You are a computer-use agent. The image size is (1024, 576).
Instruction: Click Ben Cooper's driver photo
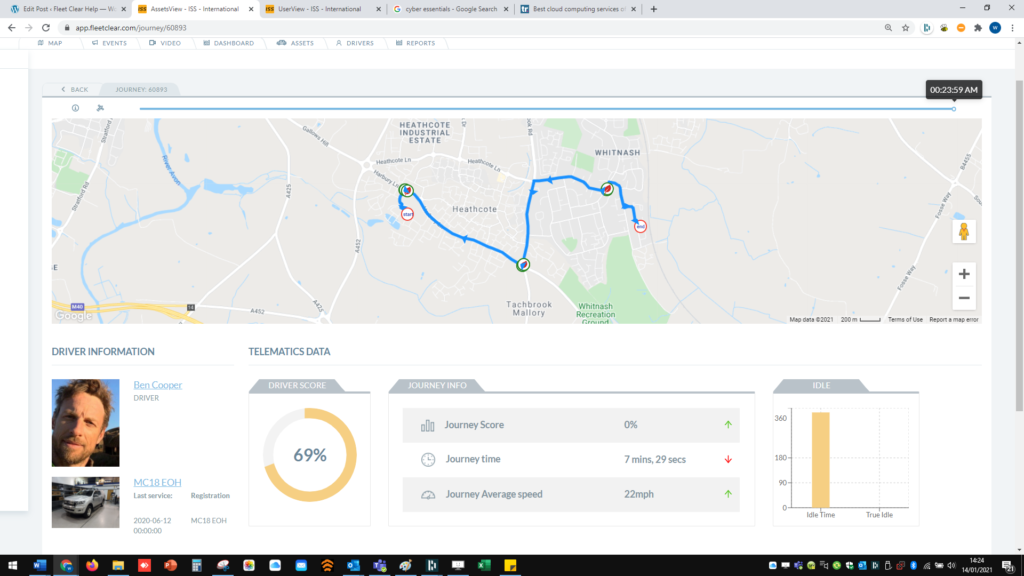[x=86, y=423]
